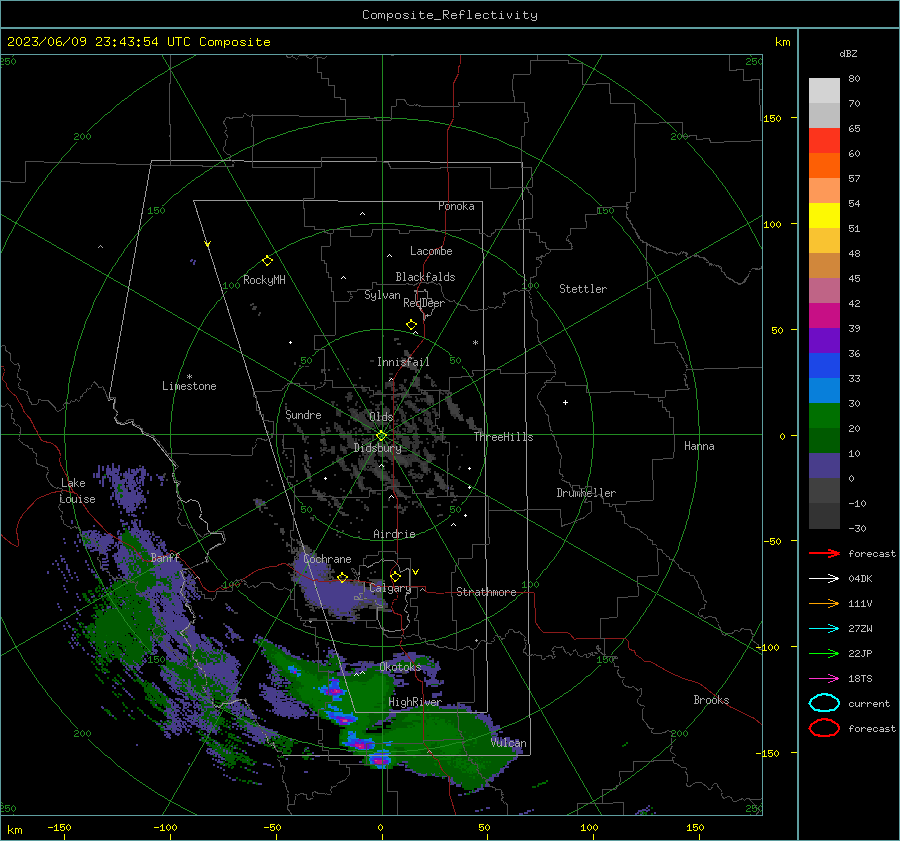Select the yellow diamond marker by RockyMH
The height and width of the screenshot is (841, 900).
[x=267, y=261]
